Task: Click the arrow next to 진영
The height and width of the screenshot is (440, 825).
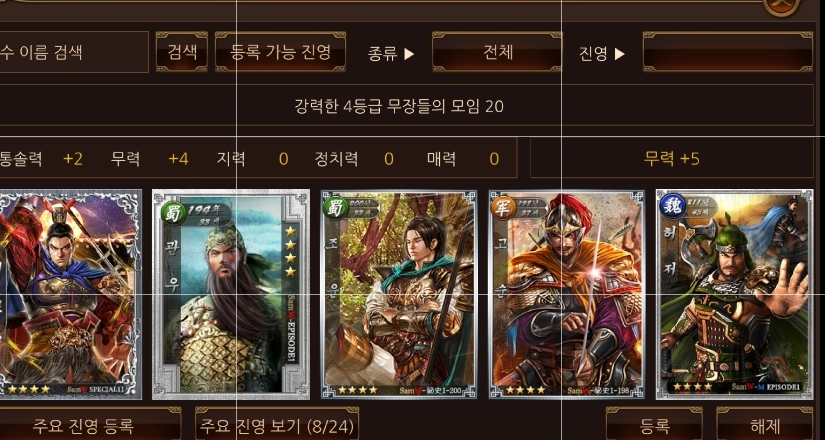Action: coord(619,53)
